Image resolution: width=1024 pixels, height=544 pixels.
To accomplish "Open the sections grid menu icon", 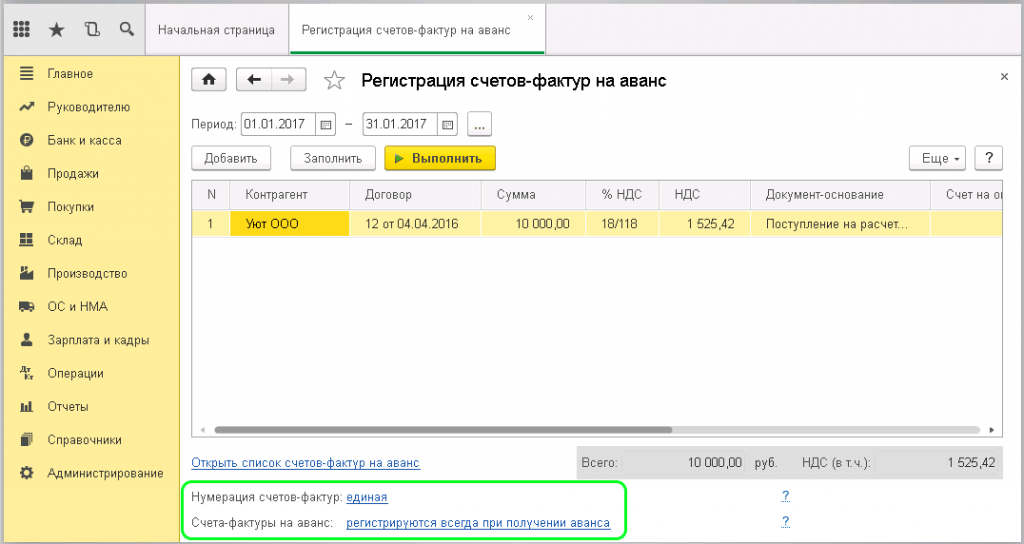I will click(22, 30).
